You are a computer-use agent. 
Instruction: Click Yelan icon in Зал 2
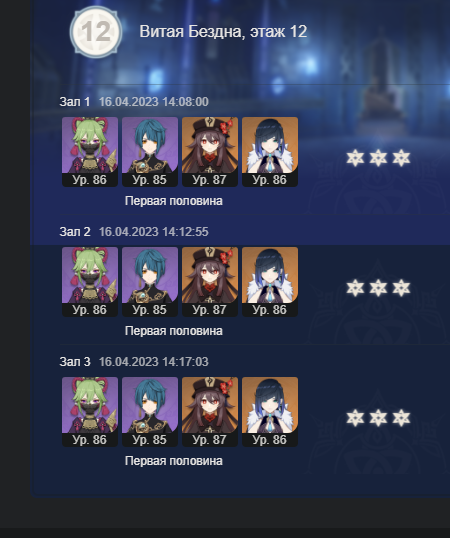click(x=270, y=282)
